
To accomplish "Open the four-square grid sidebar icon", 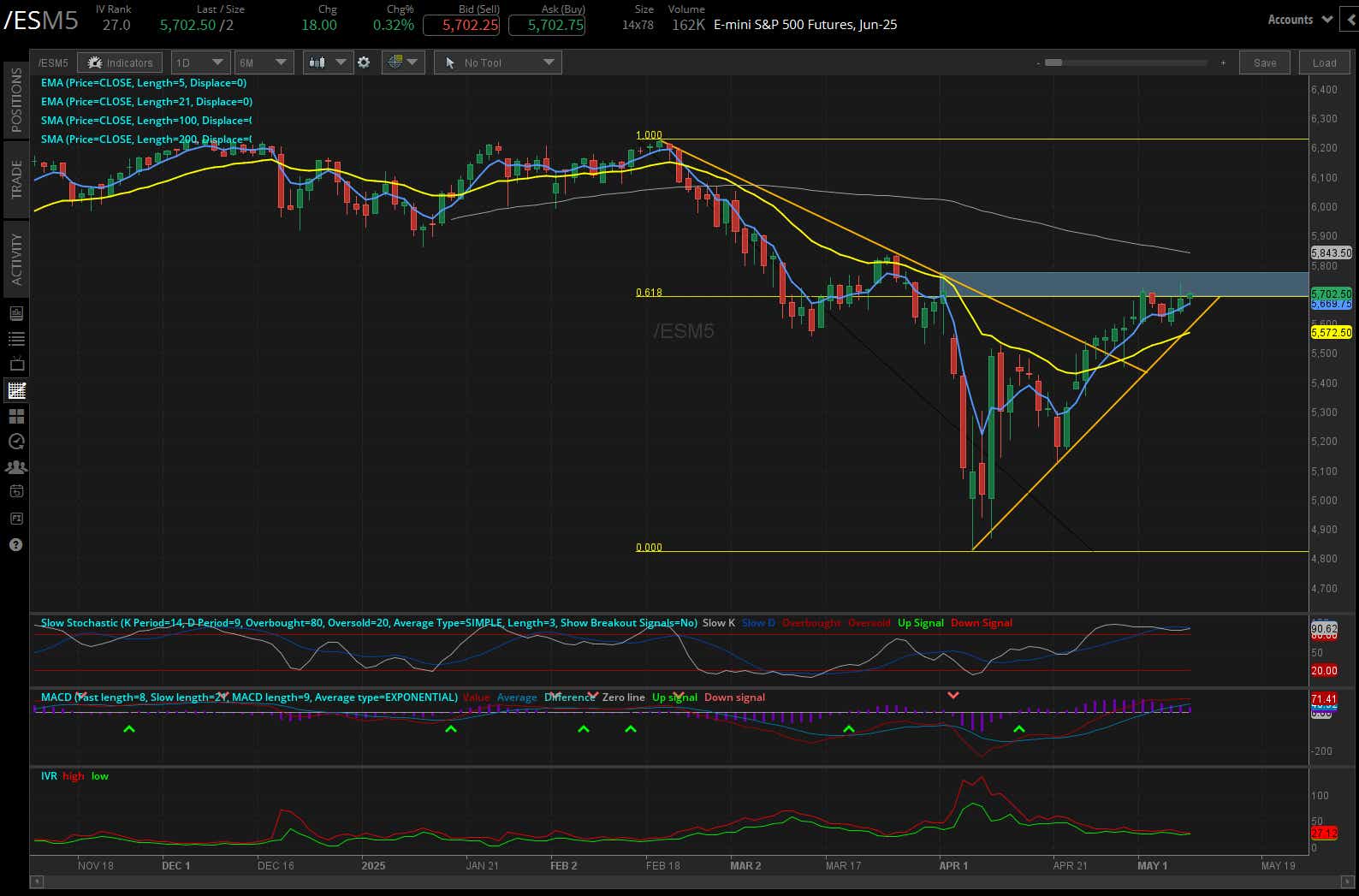I will [x=16, y=416].
